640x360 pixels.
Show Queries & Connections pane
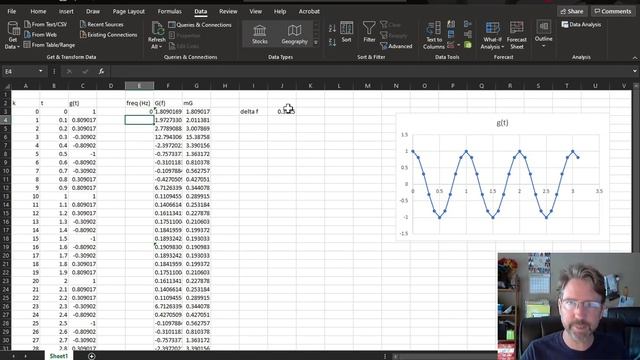pyautogui.click(x=200, y=25)
